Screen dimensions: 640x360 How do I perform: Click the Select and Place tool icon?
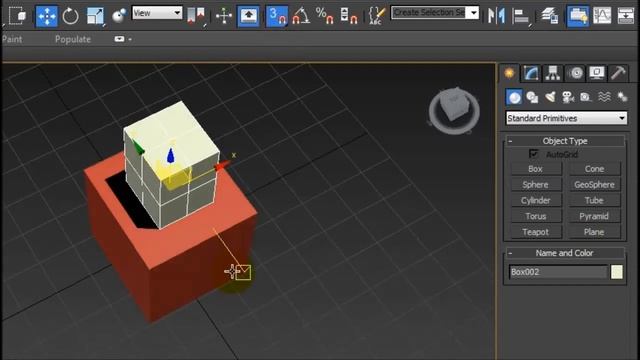click(x=119, y=16)
